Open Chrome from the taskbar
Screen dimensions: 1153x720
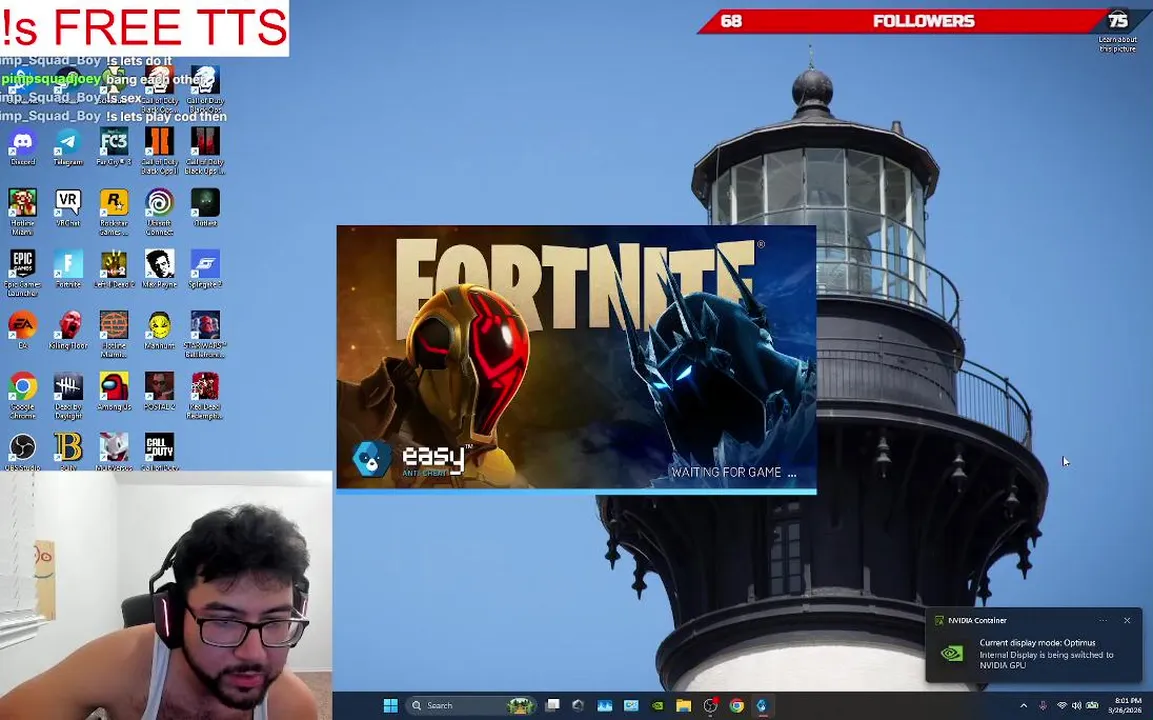tap(737, 705)
